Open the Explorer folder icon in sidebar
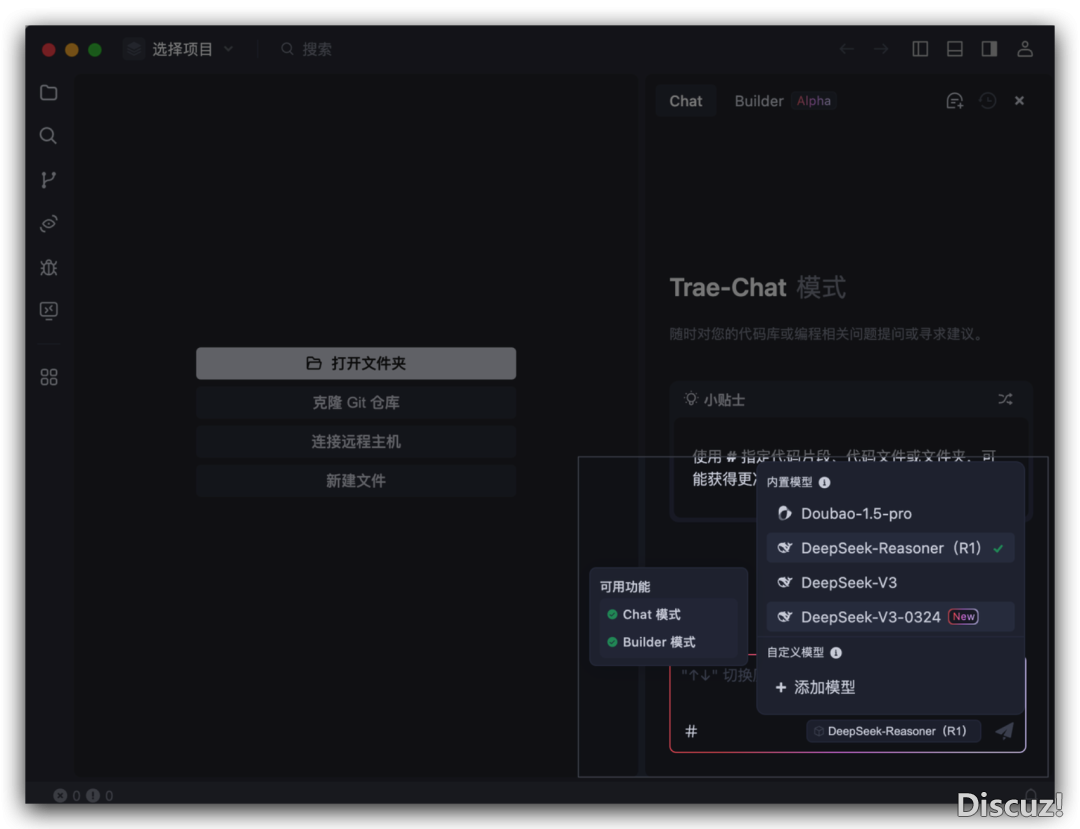 pos(48,92)
